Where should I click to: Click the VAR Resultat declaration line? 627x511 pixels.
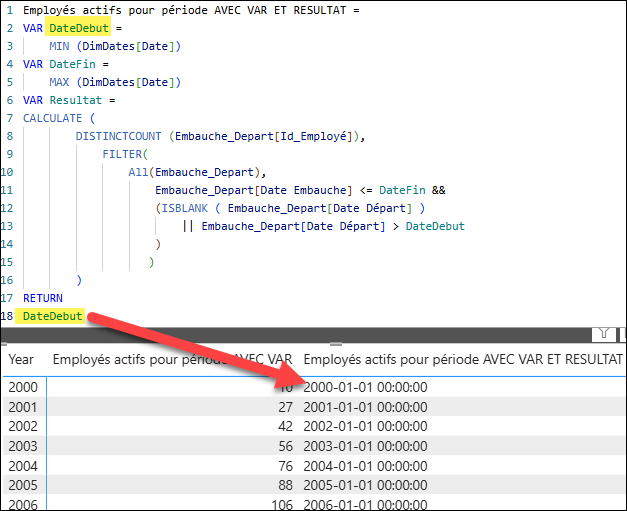coord(69,100)
